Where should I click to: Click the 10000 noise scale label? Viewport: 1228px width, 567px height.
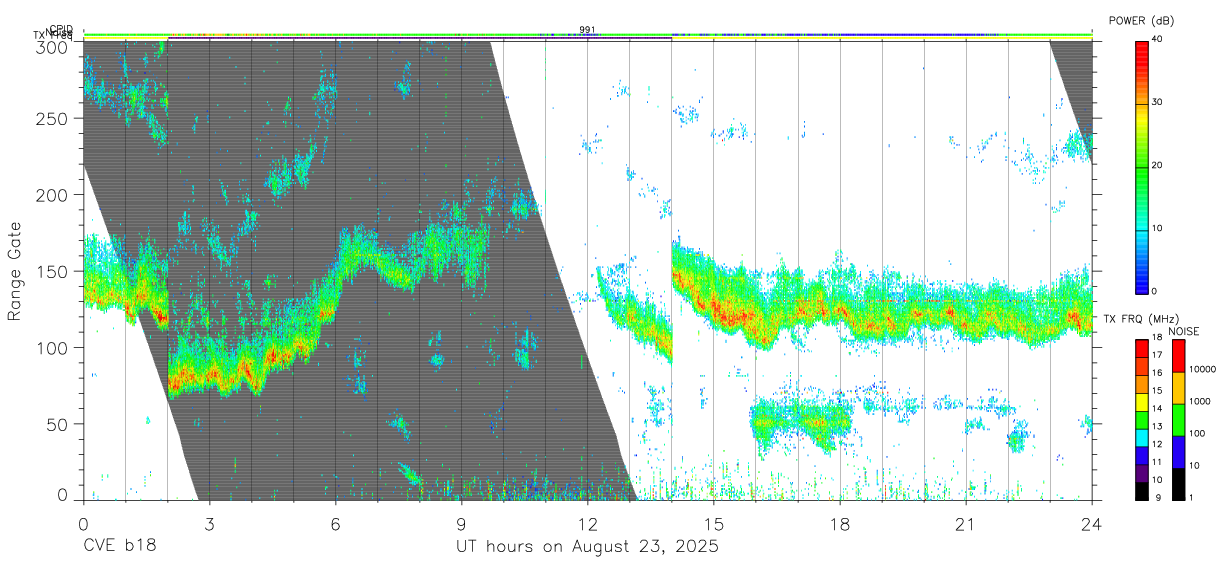1202,370
